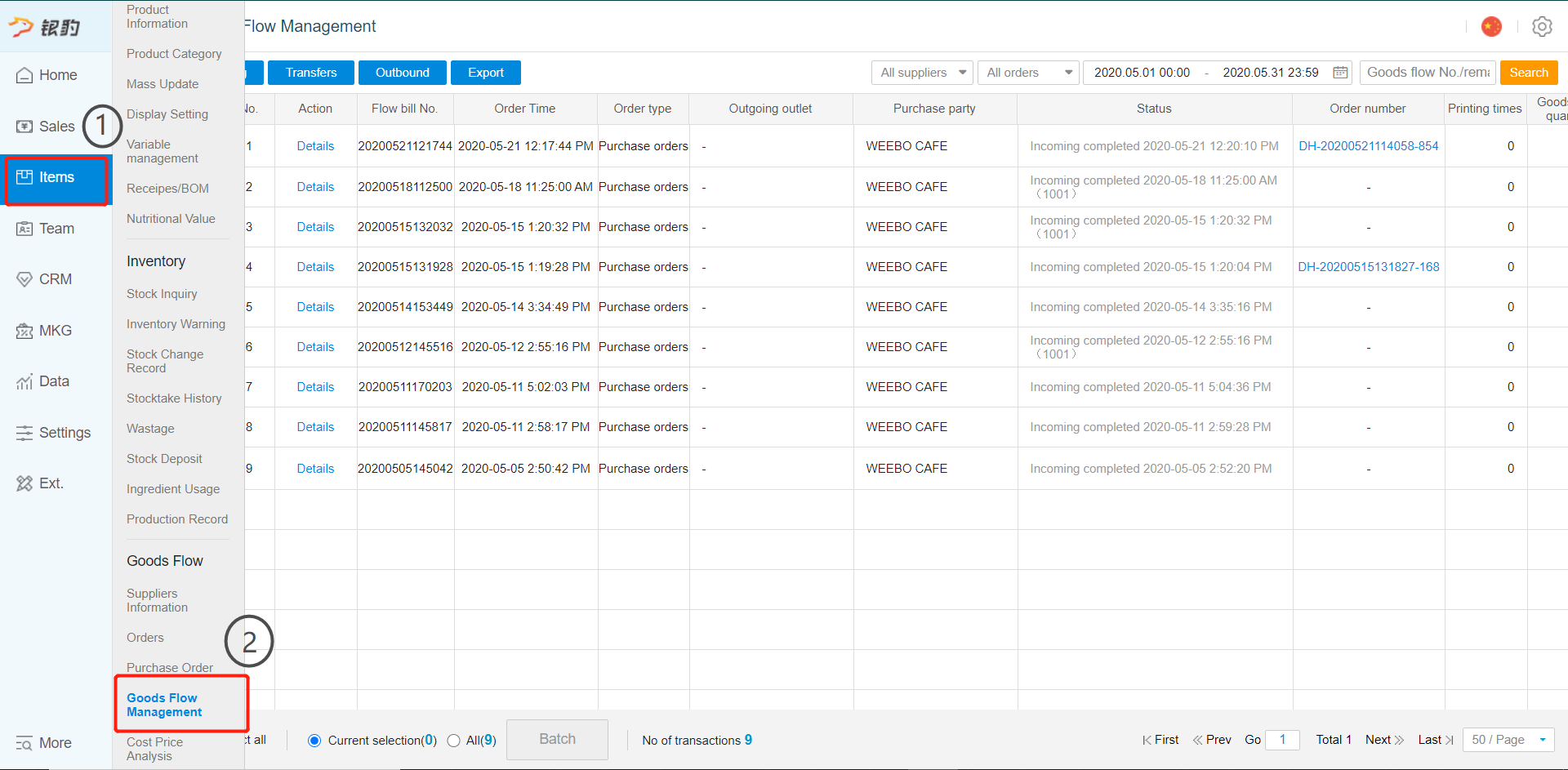Open the Home section icon
This screenshot has width=1568, height=770.
(x=24, y=75)
